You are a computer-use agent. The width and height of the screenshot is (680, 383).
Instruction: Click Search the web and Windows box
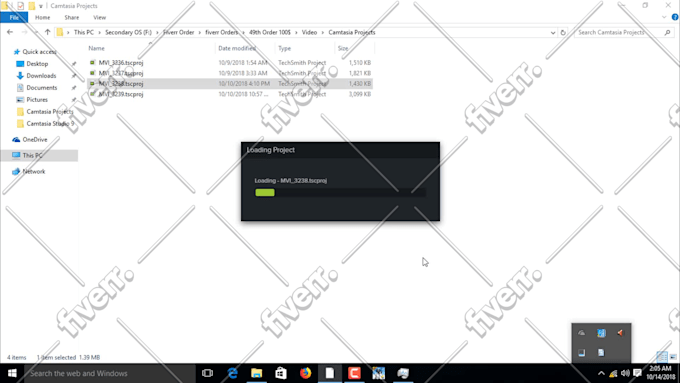pos(109,373)
